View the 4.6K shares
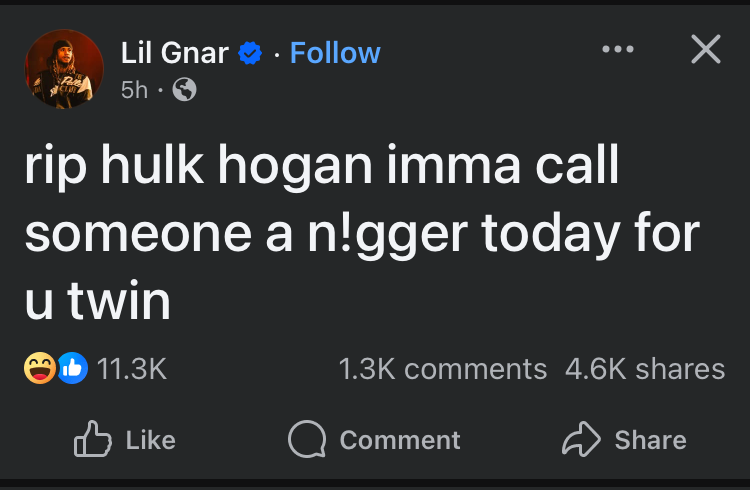Image resolution: width=750 pixels, height=490 pixels. (x=645, y=369)
